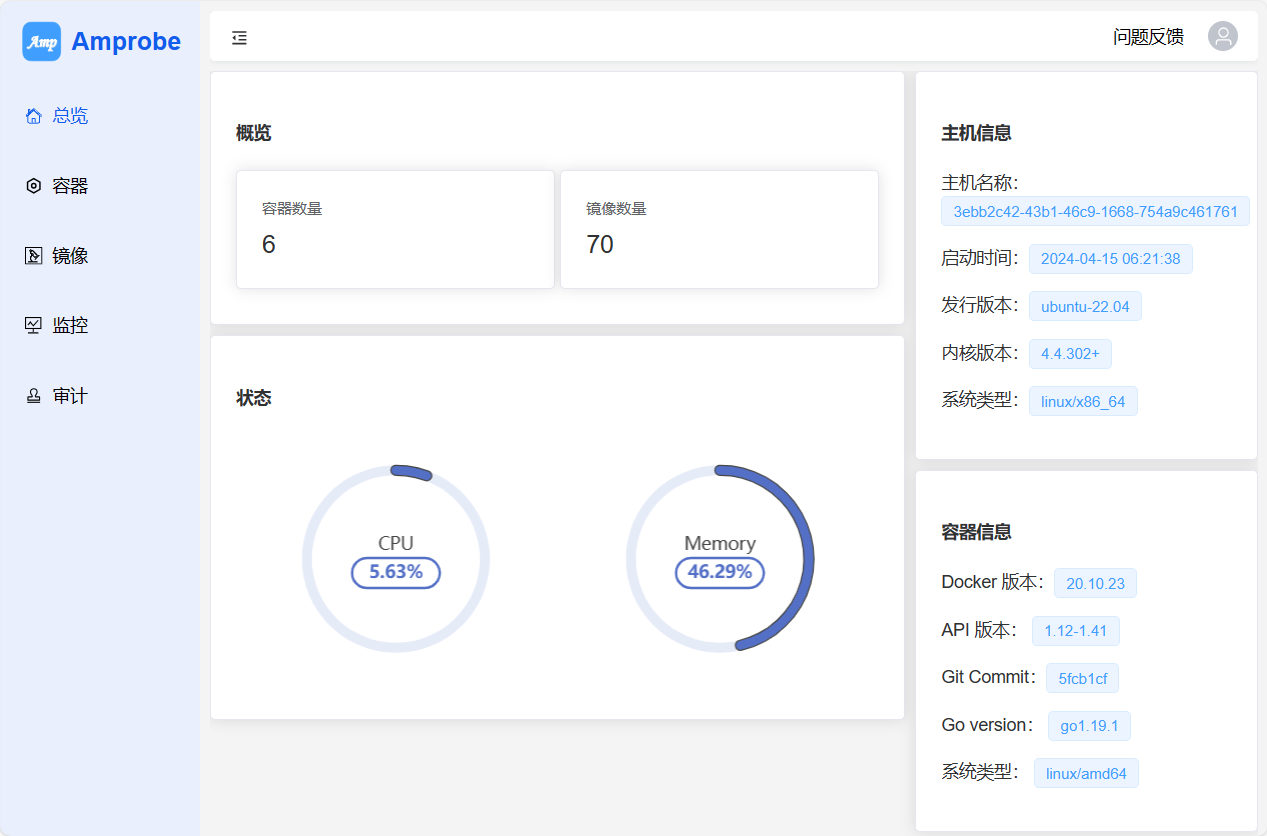Screen dimensions: 1267x836
Task: Click the user avatar icon
Action: click(x=1222, y=37)
